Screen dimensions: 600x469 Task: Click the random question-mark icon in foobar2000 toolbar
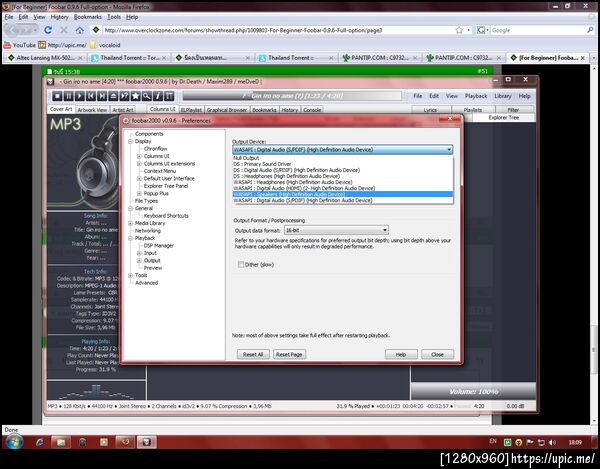tap(124, 96)
